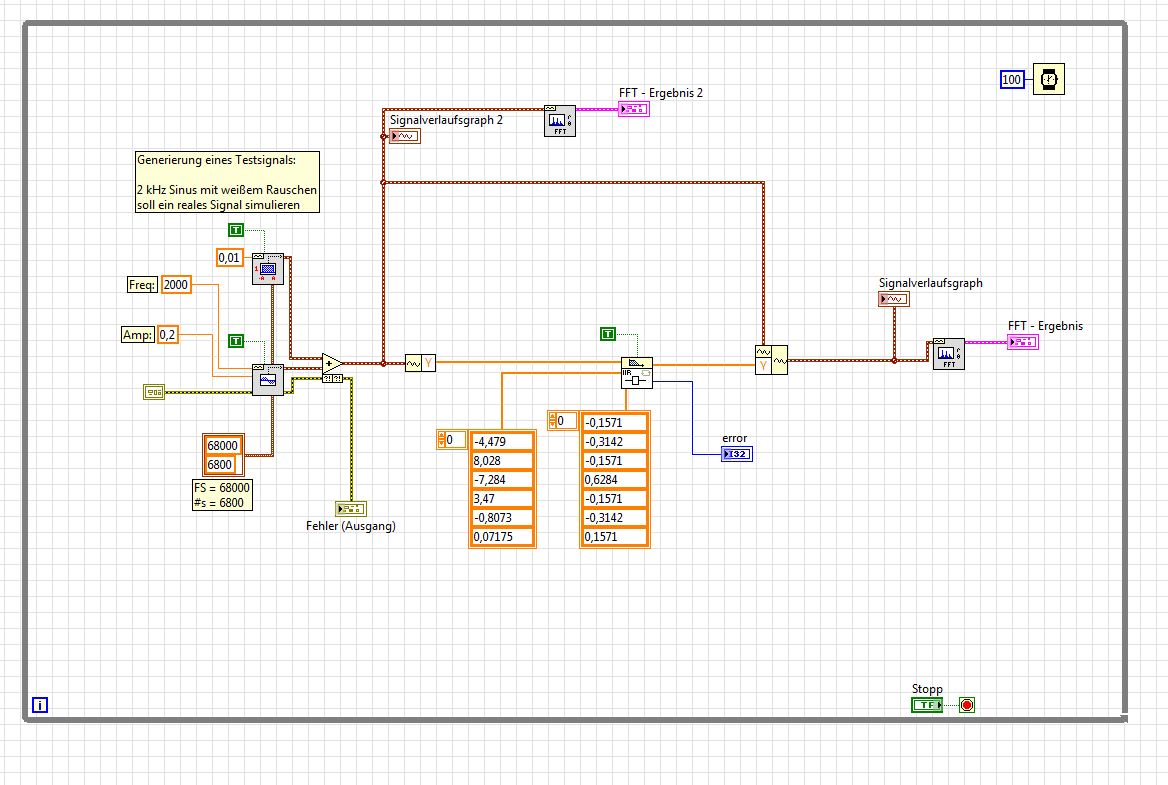Click the loop iteration terminal i
This screenshot has height=785, width=1168.
pos(40,705)
